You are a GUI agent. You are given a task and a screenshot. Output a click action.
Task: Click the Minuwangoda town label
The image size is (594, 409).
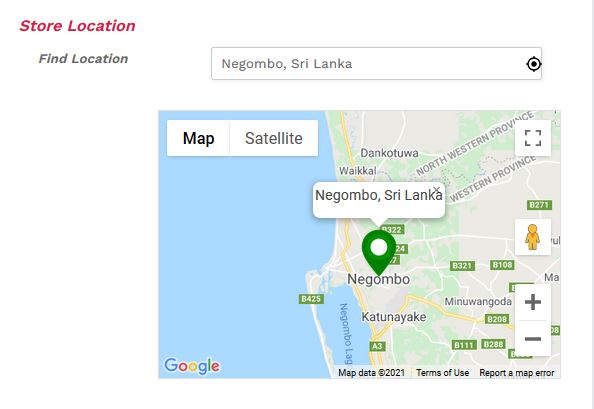coord(478,302)
